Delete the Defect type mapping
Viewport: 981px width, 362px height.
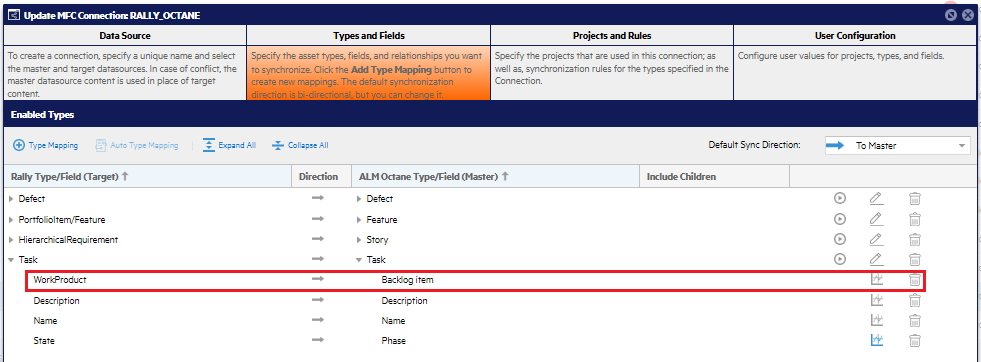[915, 199]
